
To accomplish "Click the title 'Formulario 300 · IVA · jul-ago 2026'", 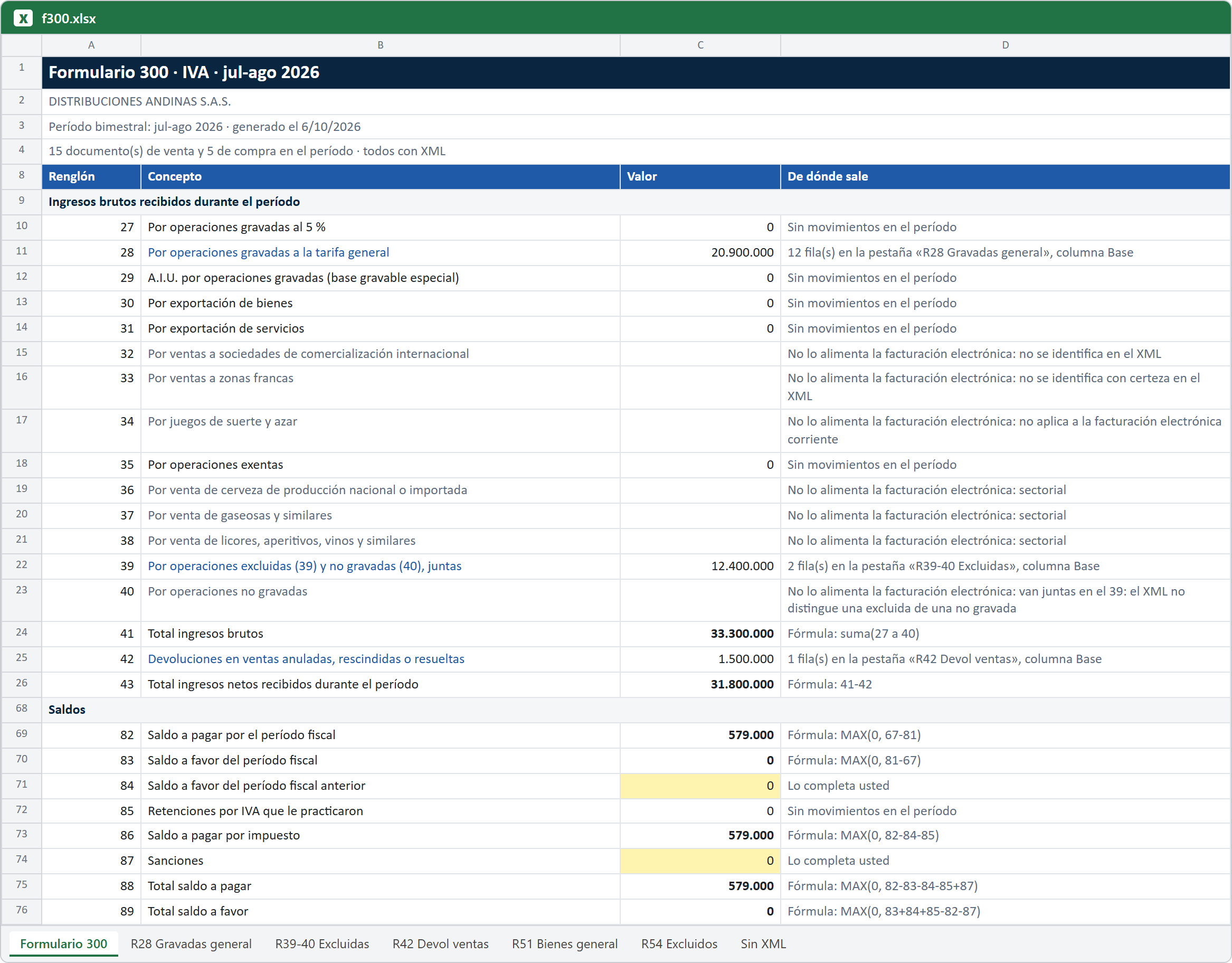I will click(184, 72).
